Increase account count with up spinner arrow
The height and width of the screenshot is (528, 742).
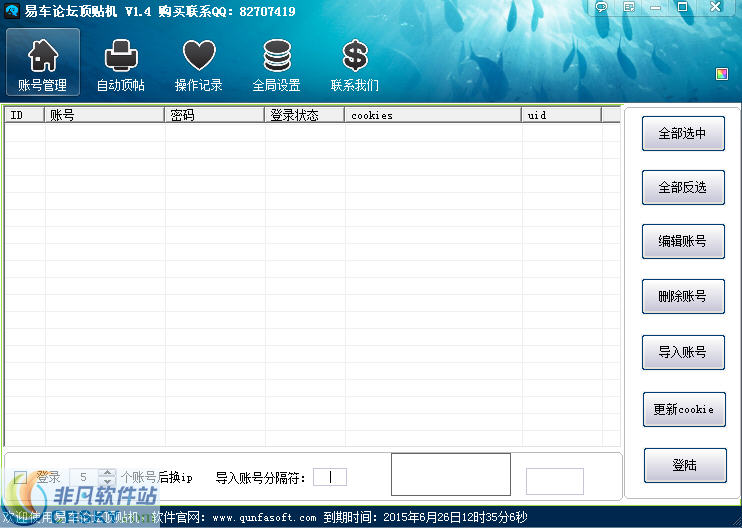(107, 473)
